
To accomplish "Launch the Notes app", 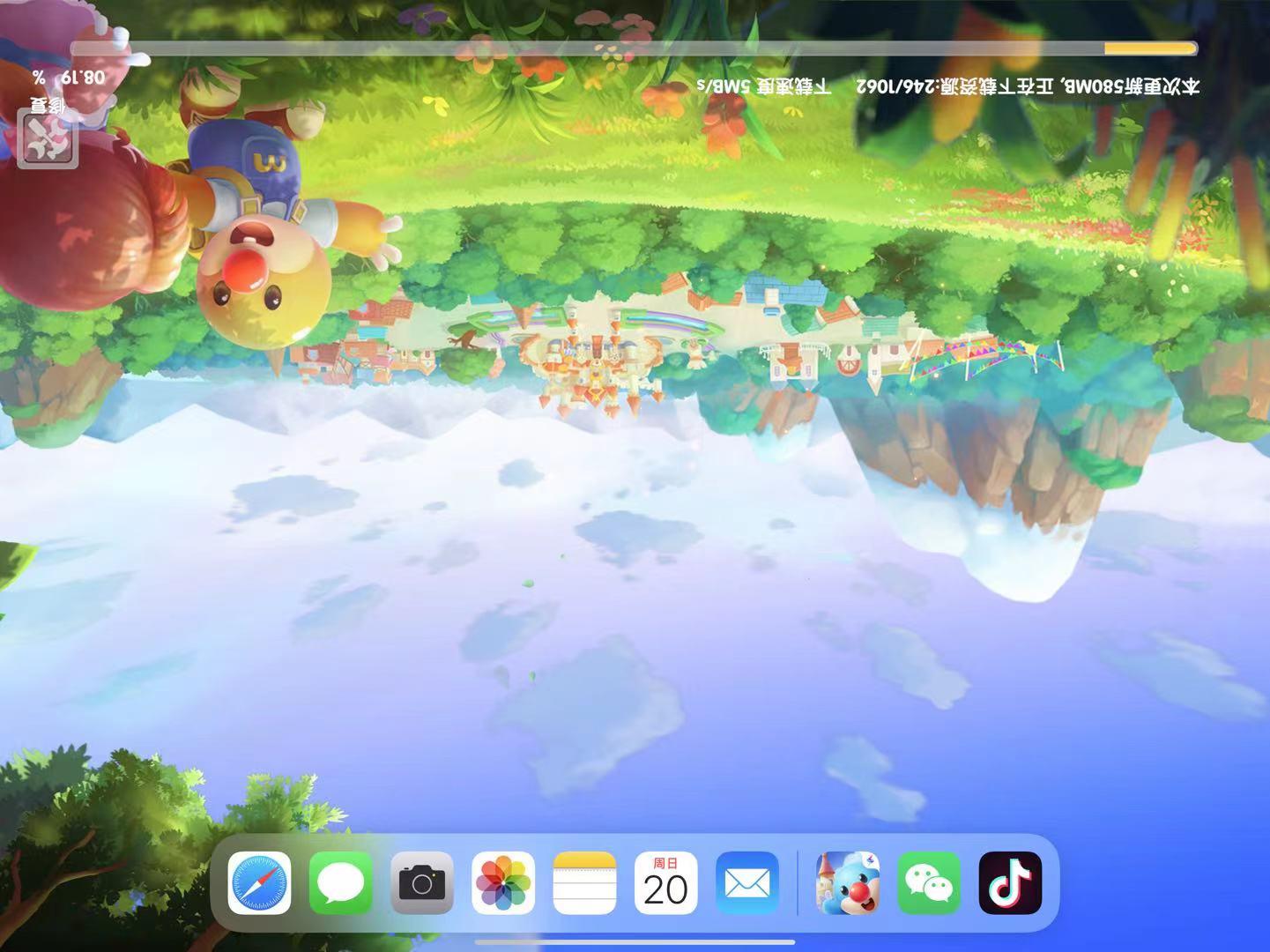I will (584, 882).
